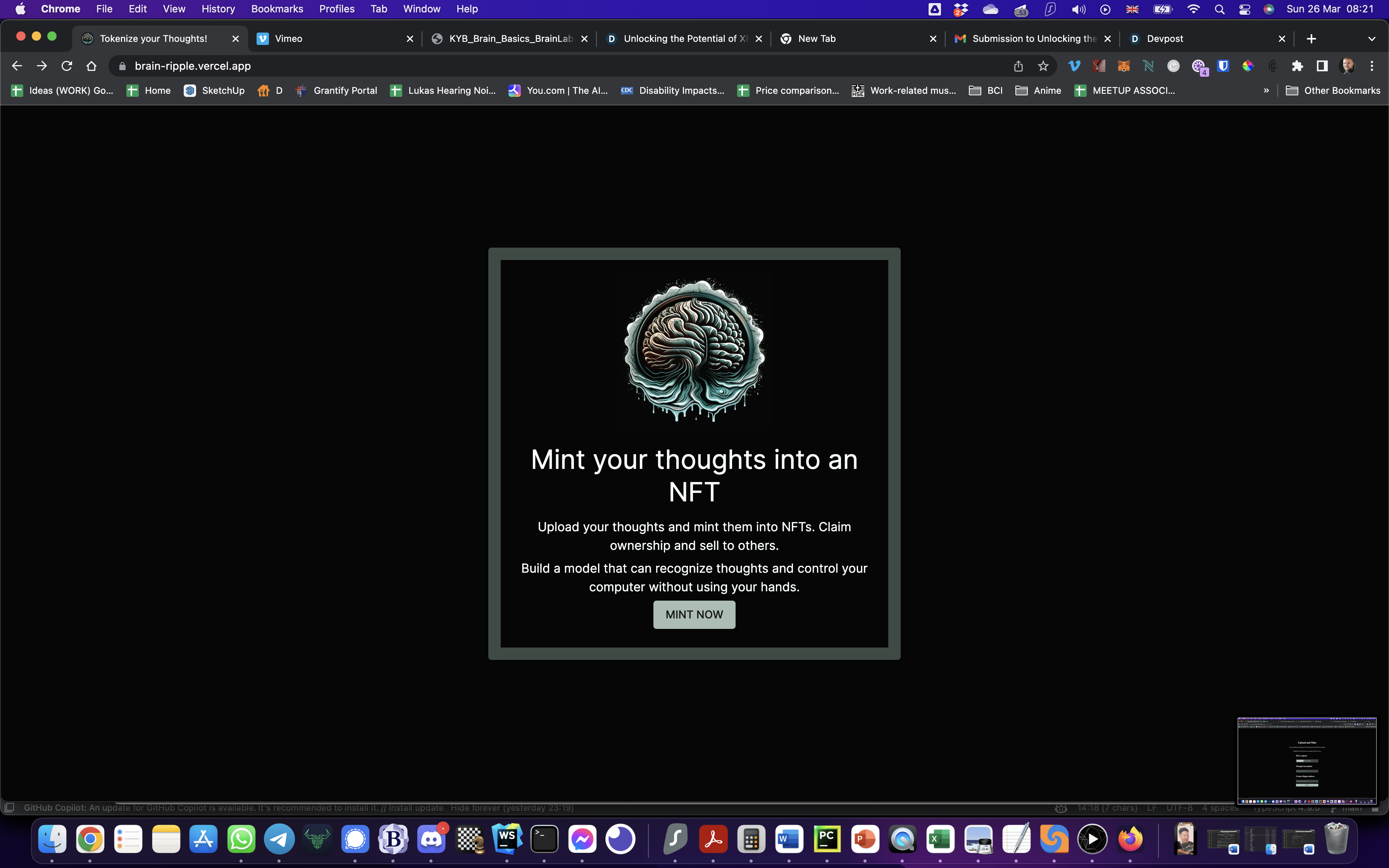Open Discord from the dock

tap(432, 839)
